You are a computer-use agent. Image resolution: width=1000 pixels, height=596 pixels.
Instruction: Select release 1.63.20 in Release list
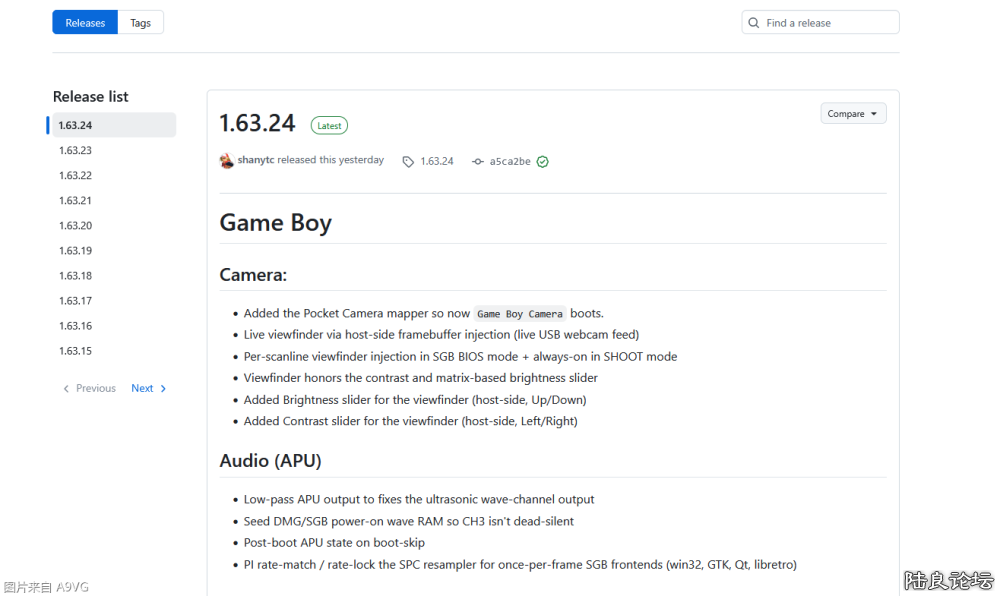coord(75,226)
